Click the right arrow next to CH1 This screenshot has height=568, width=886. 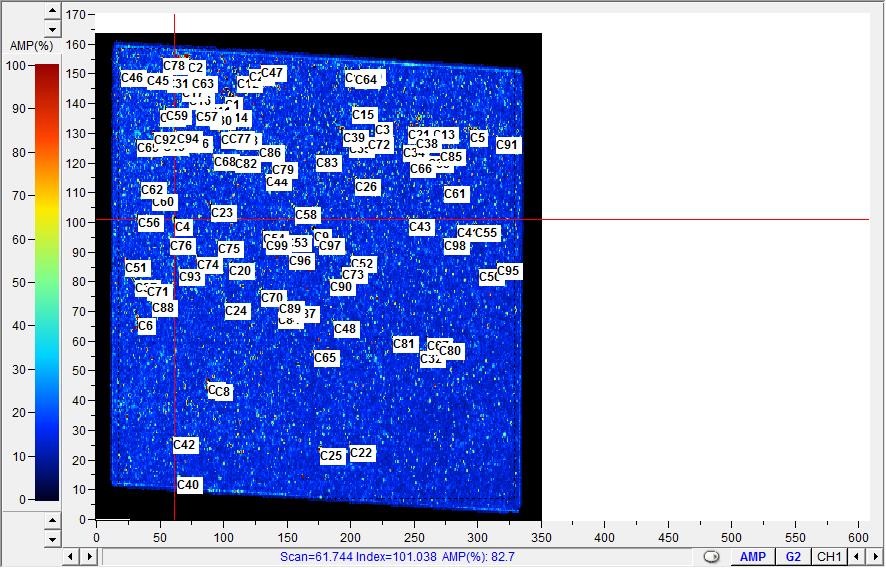tap(875, 556)
